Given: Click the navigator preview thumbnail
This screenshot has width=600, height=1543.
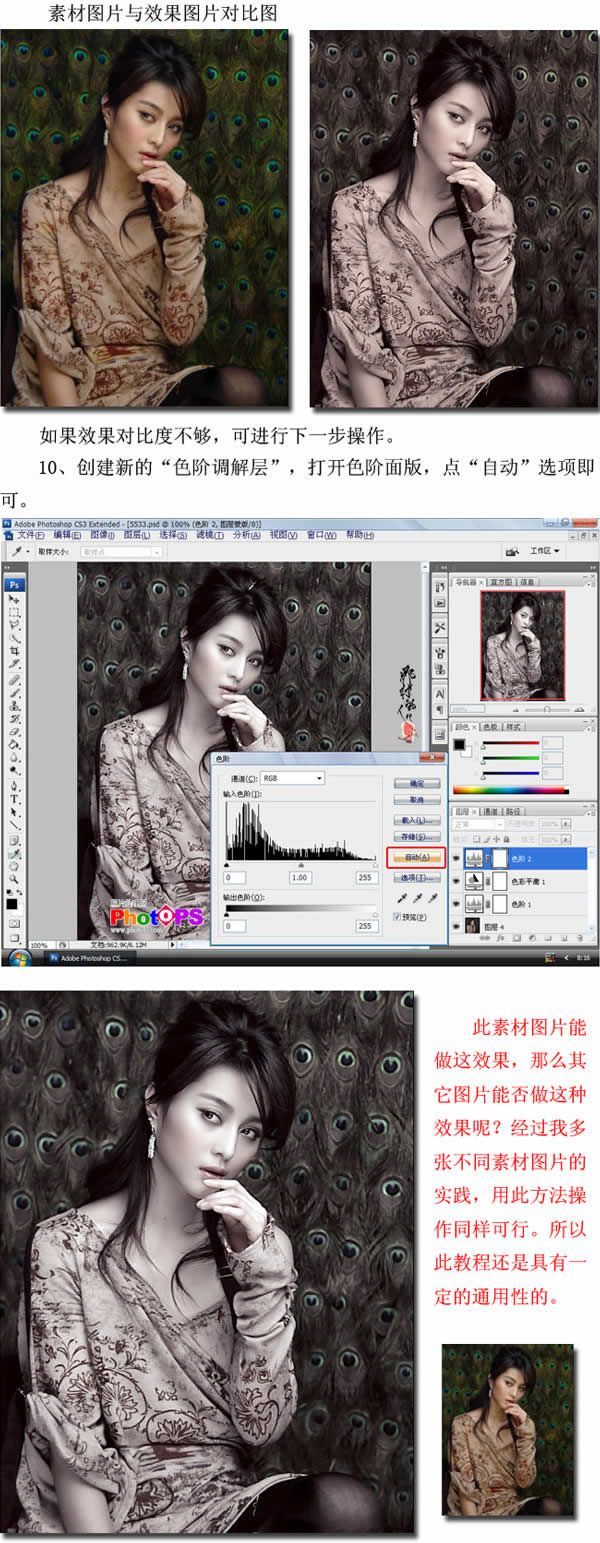Looking at the screenshot, I should click(523, 646).
